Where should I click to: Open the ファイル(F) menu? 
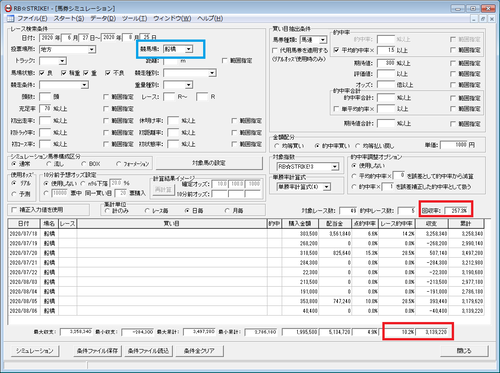32,18
